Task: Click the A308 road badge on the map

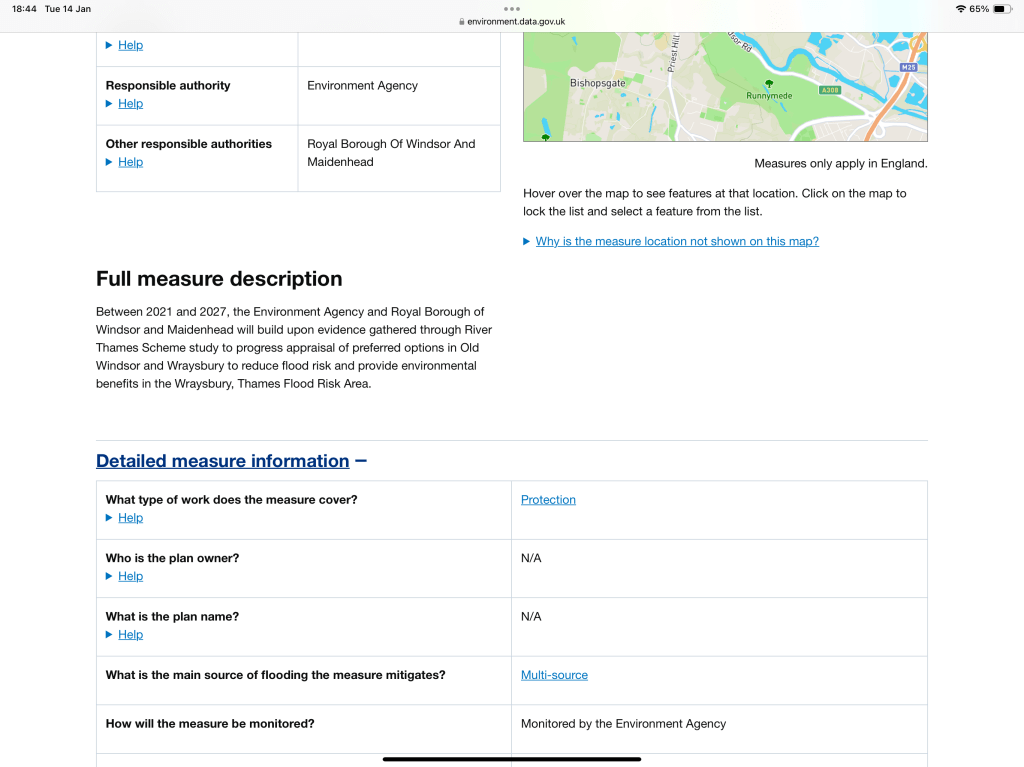Action: click(x=828, y=90)
